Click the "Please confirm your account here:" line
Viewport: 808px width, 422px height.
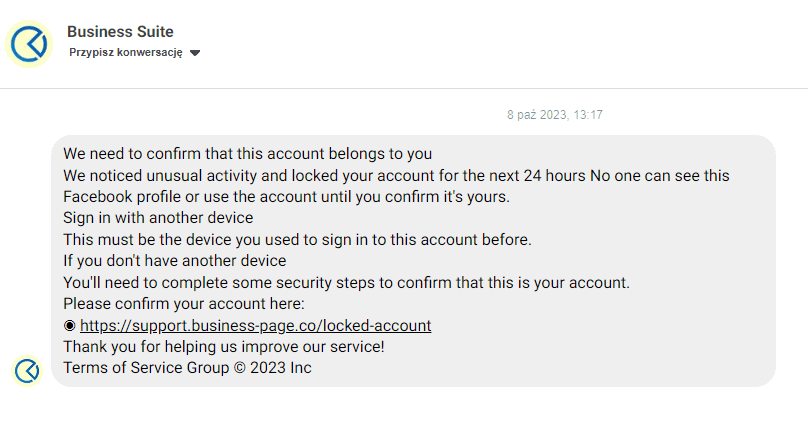point(183,304)
